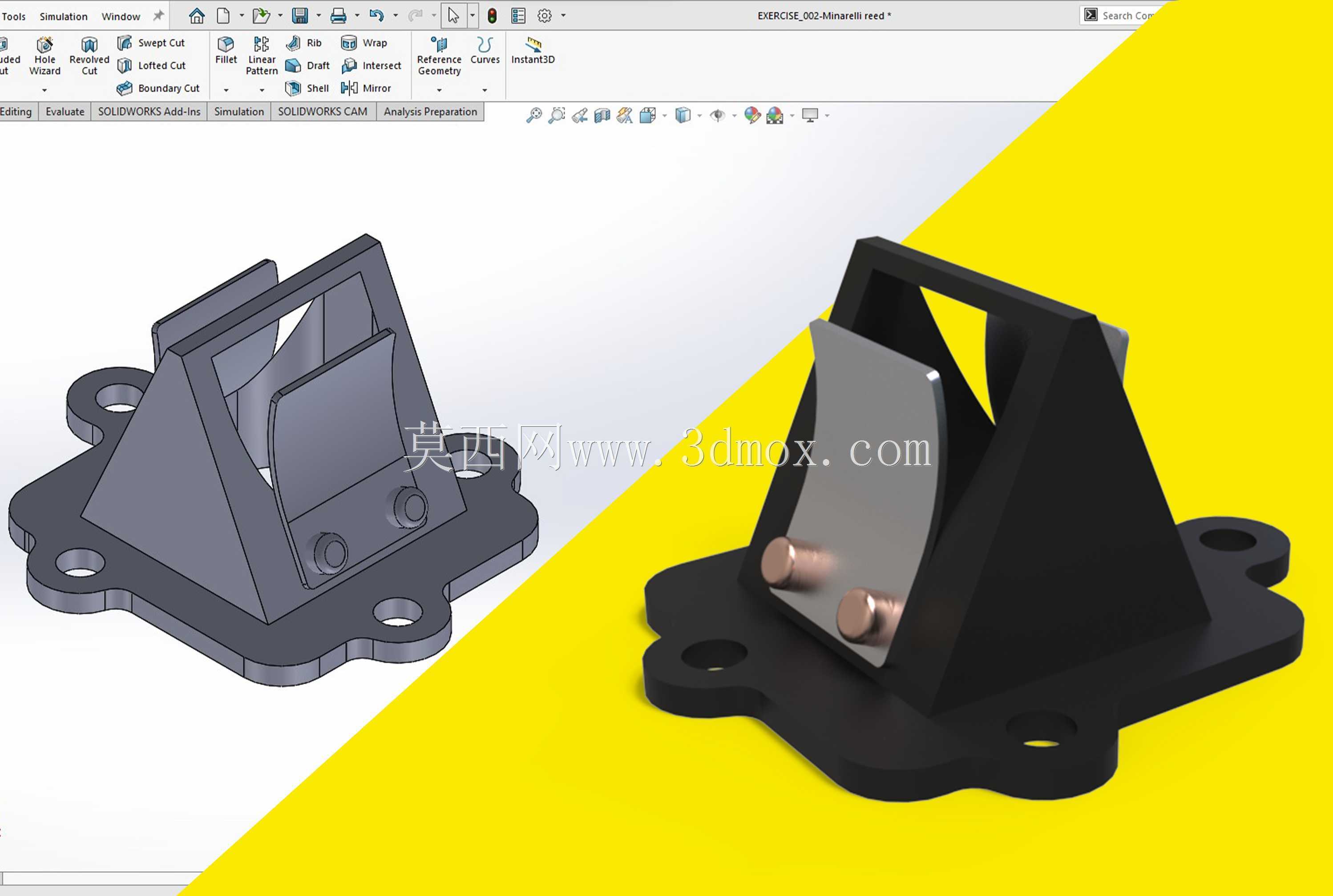The width and height of the screenshot is (1333, 896).
Task: Choose the Select cursor tool
Action: (454, 16)
